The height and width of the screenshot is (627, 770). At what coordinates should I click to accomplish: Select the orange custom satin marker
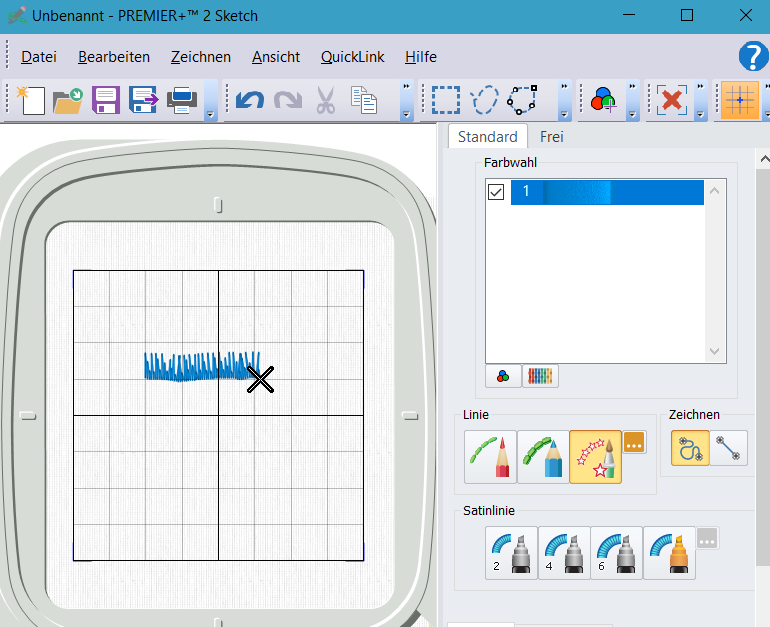669,553
